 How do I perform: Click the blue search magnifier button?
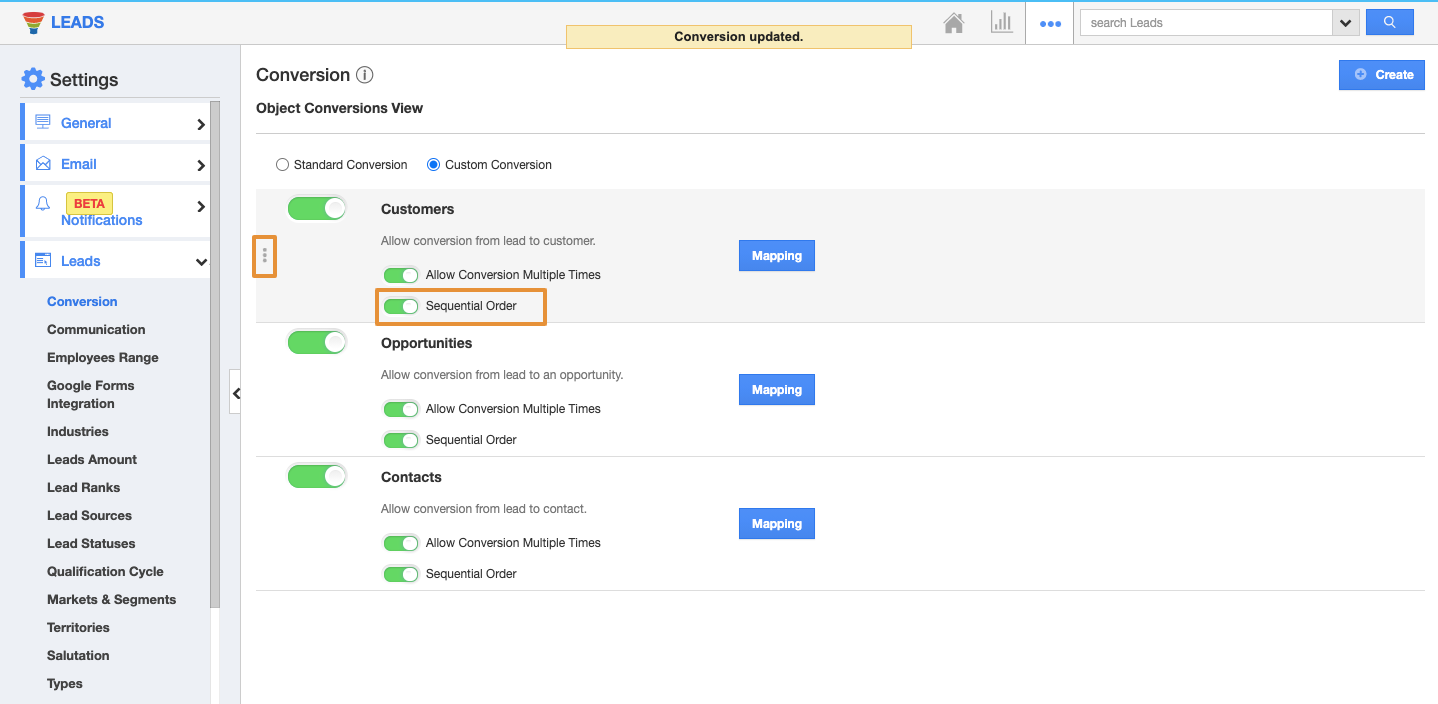pos(1389,22)
